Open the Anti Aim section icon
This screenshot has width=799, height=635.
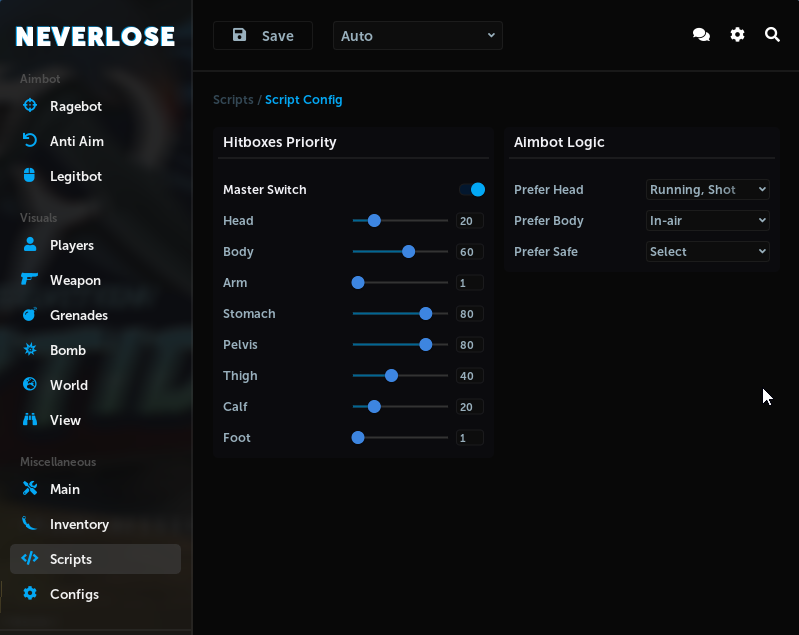(x=30, y=141)
